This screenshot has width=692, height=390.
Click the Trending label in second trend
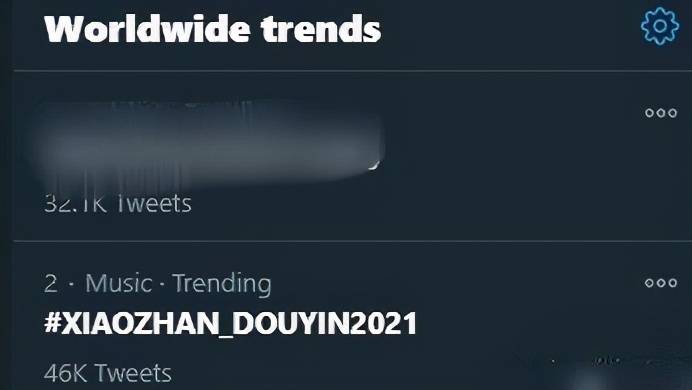[x=222, y=284]
